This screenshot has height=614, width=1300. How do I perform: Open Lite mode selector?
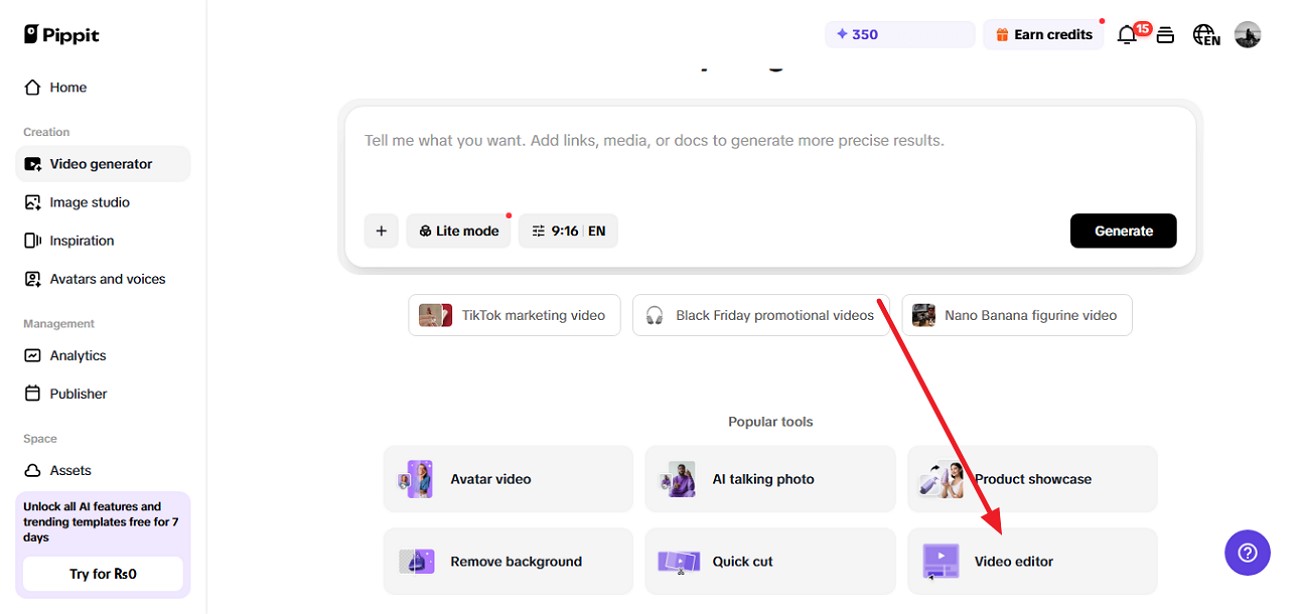(x=459, y=231)
